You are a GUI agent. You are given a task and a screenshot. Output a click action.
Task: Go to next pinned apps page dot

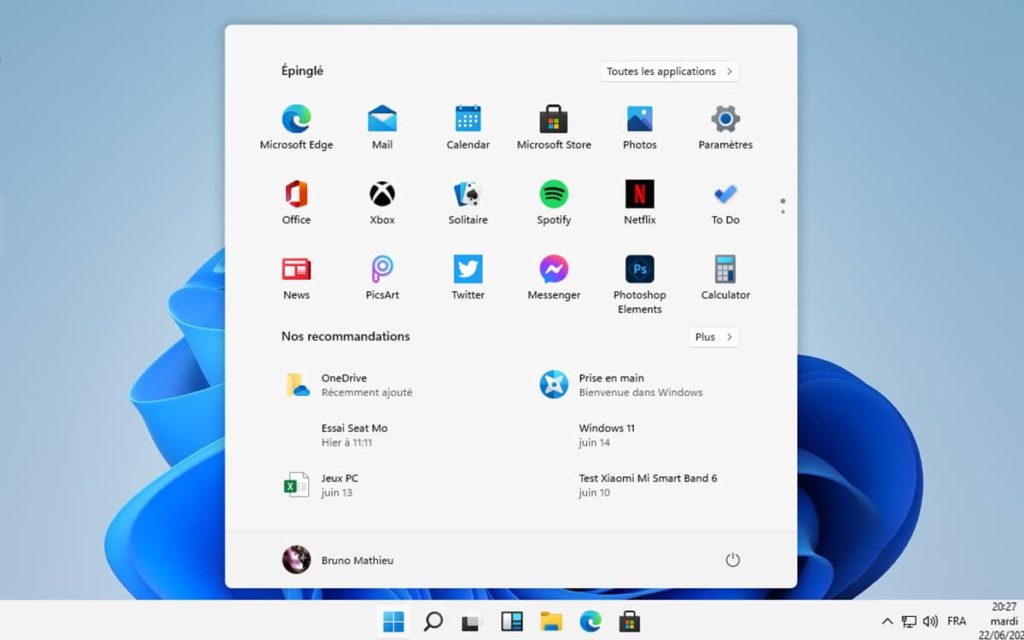783,212
